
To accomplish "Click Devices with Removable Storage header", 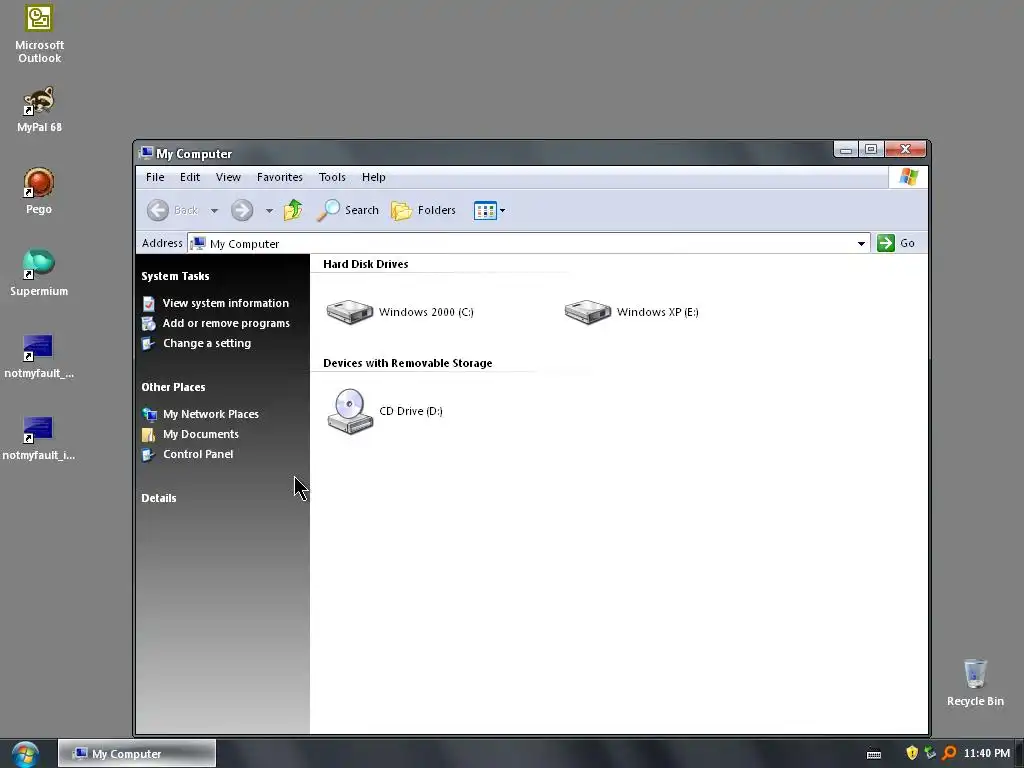I will [408, 363].
